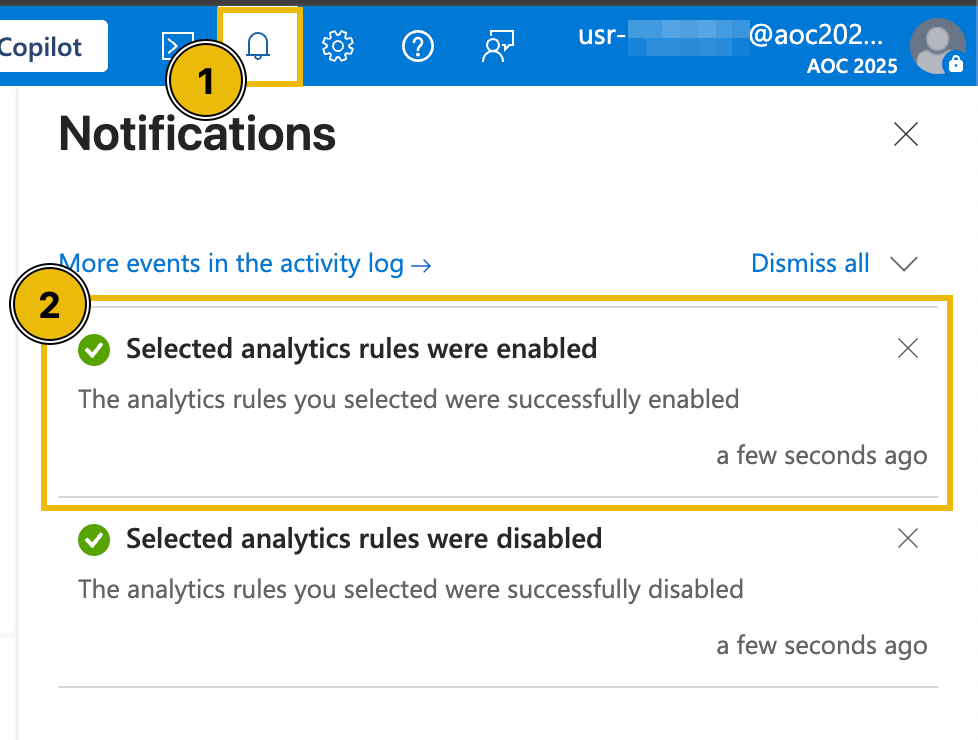
Task: Open the Notifications bell
Action: (259, 45)
